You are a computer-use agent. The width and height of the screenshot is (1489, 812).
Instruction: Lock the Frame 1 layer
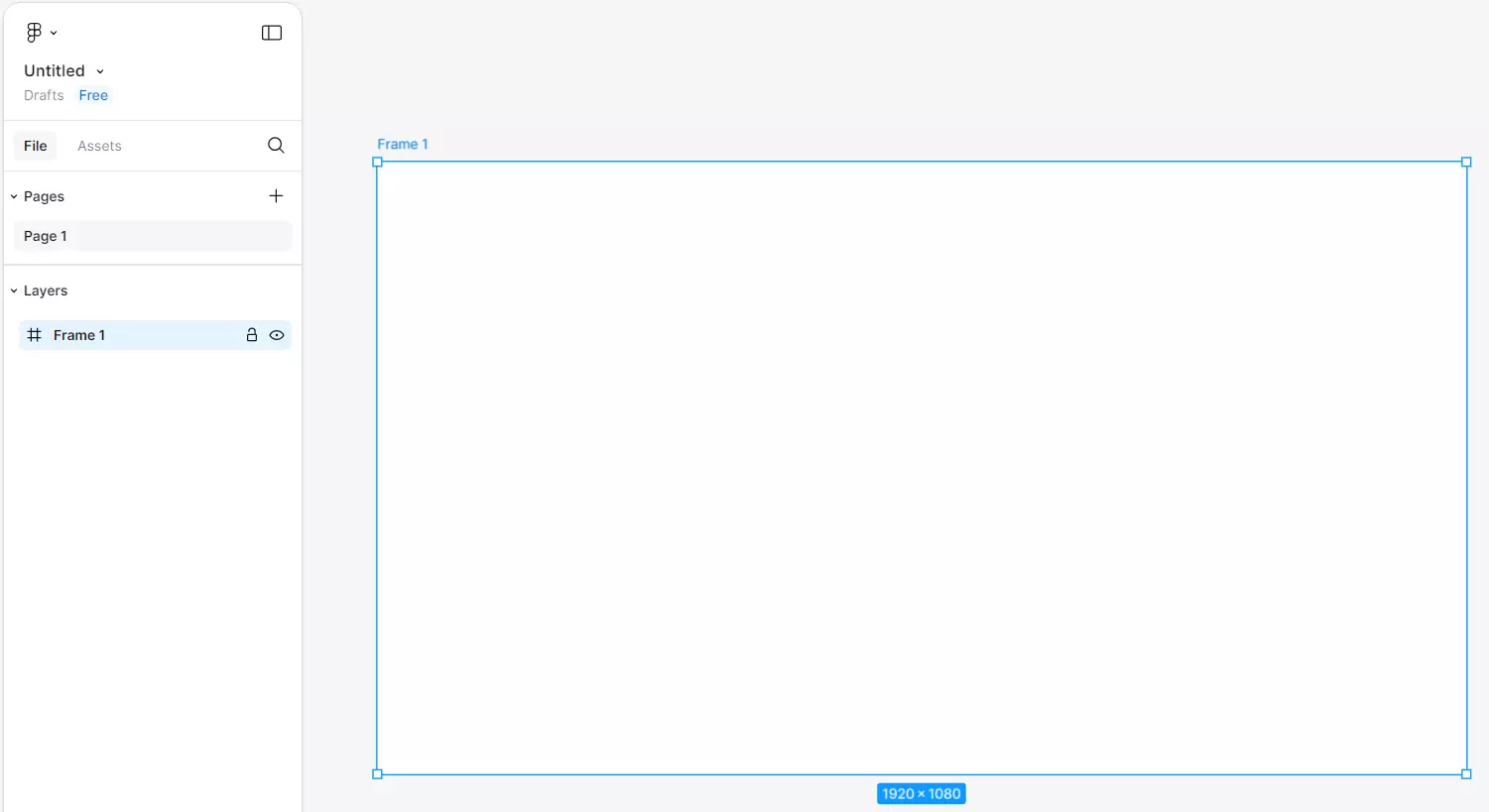click(x=252, y=335)
